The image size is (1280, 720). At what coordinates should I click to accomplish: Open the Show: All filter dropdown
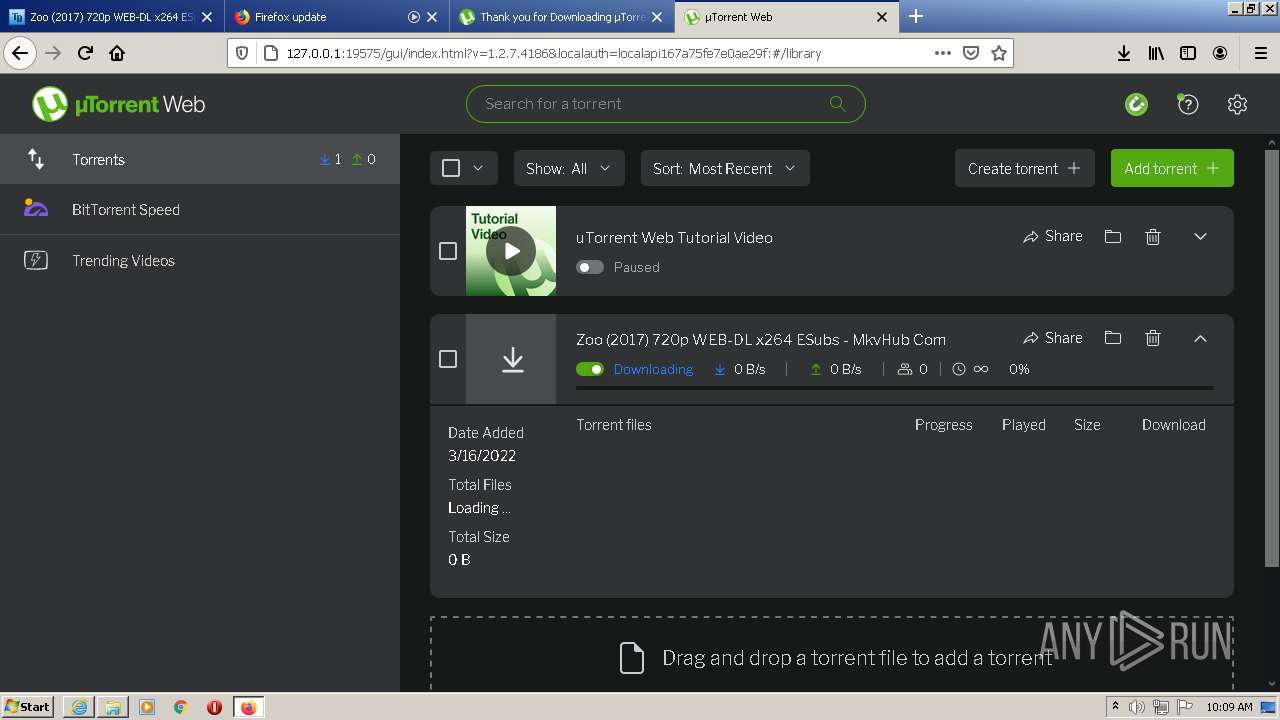point(569,168)
